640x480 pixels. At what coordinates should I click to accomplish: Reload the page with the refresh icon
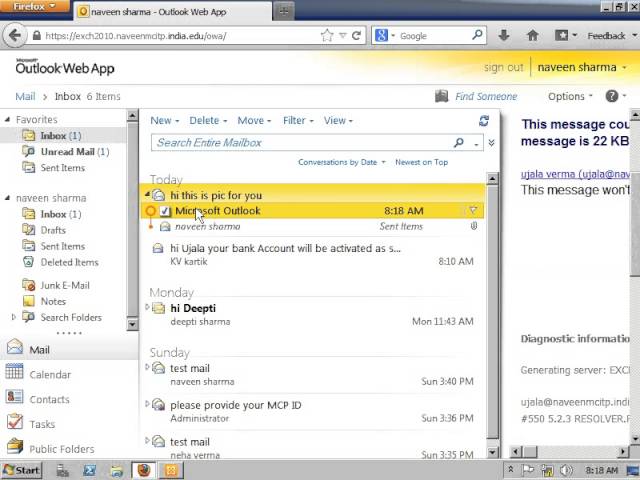coord(356,36)
